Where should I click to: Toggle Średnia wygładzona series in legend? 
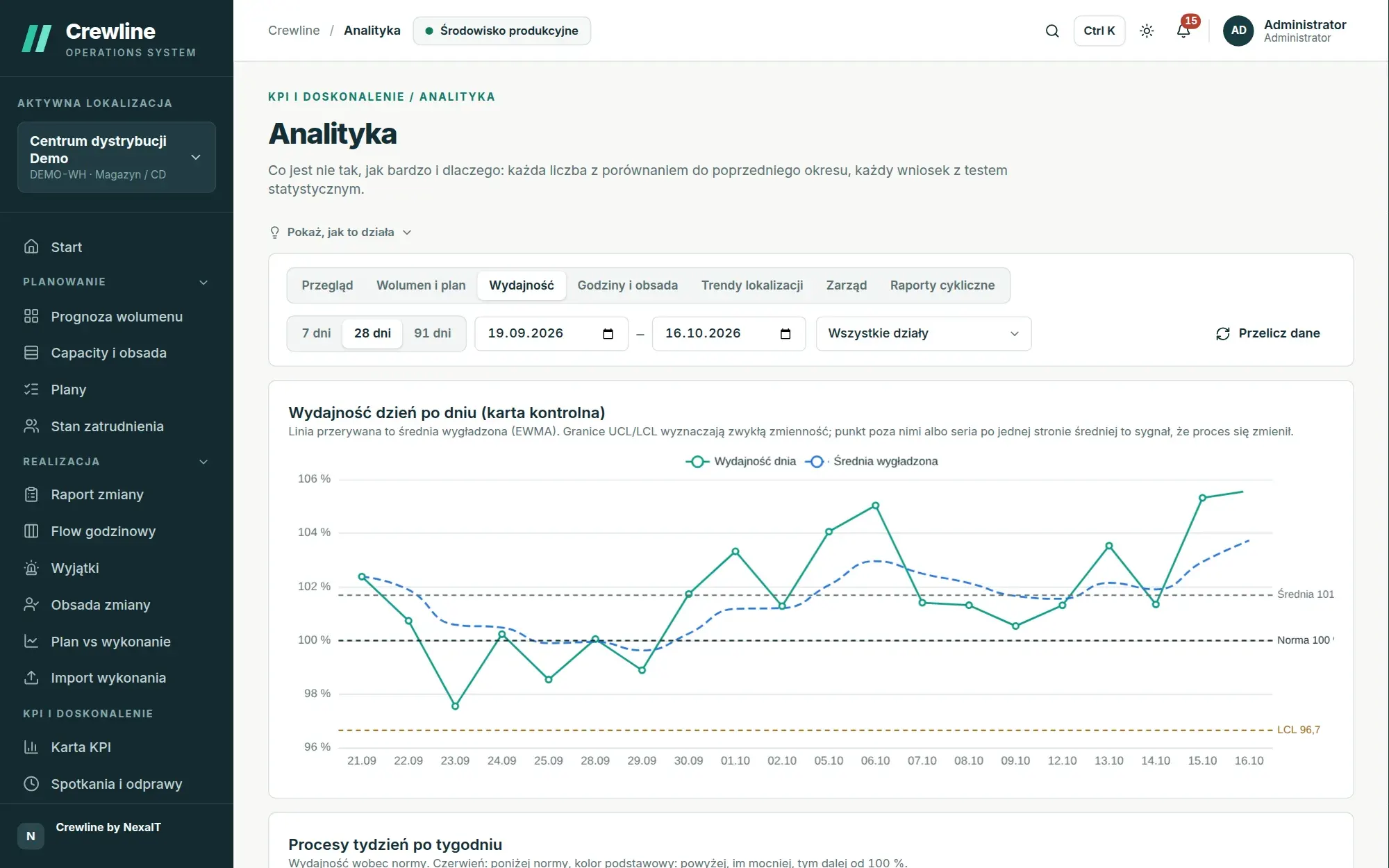click(x=872, y=462)
